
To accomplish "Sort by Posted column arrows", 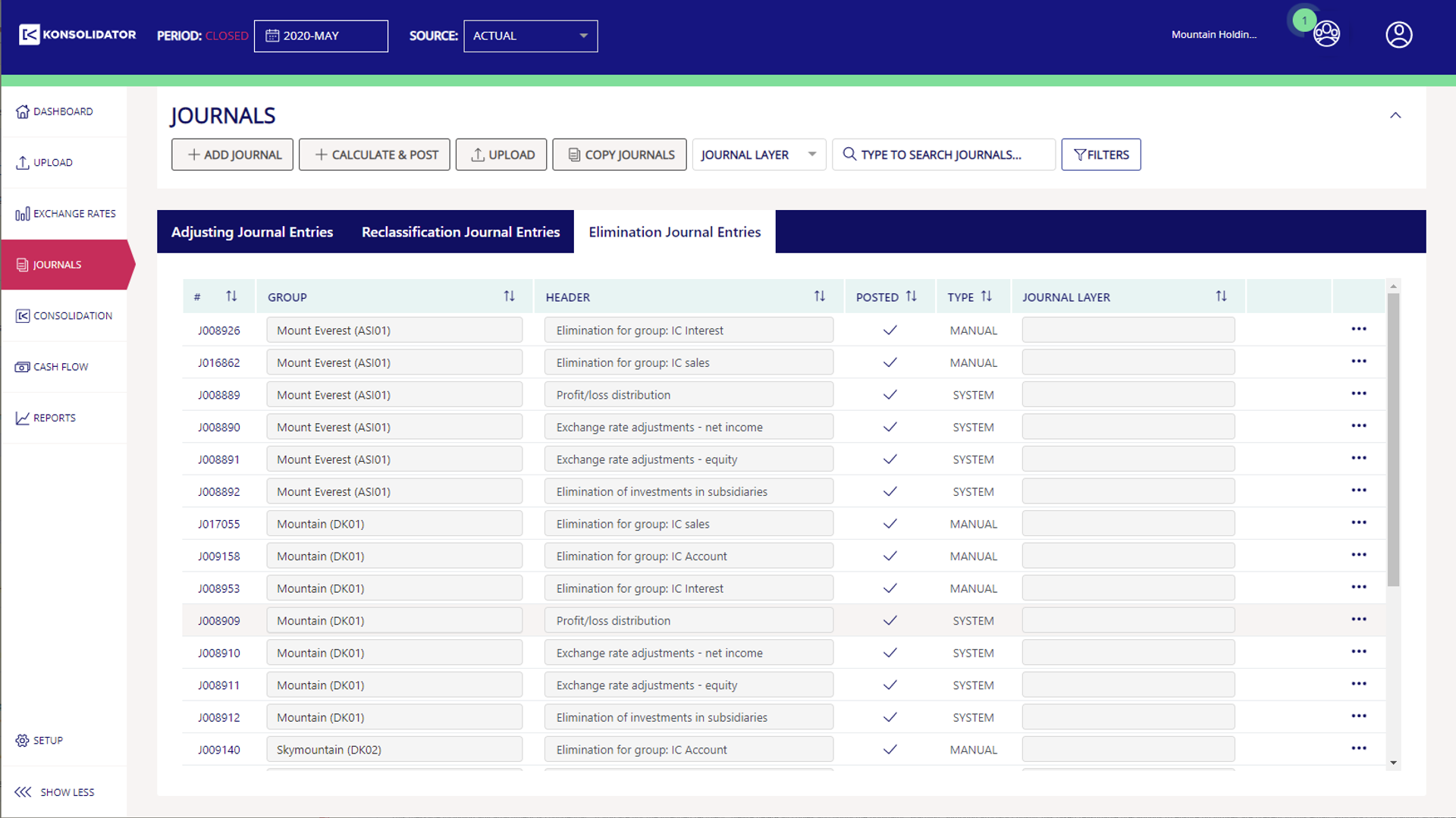I will [911, 296].
